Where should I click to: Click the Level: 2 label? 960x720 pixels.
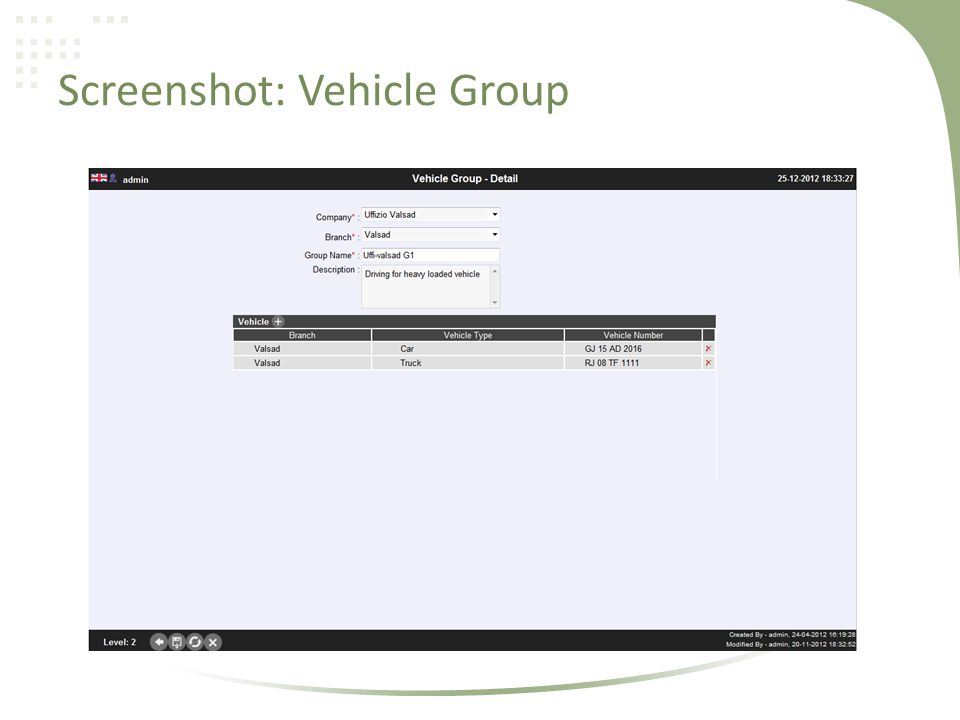point(119,642)
